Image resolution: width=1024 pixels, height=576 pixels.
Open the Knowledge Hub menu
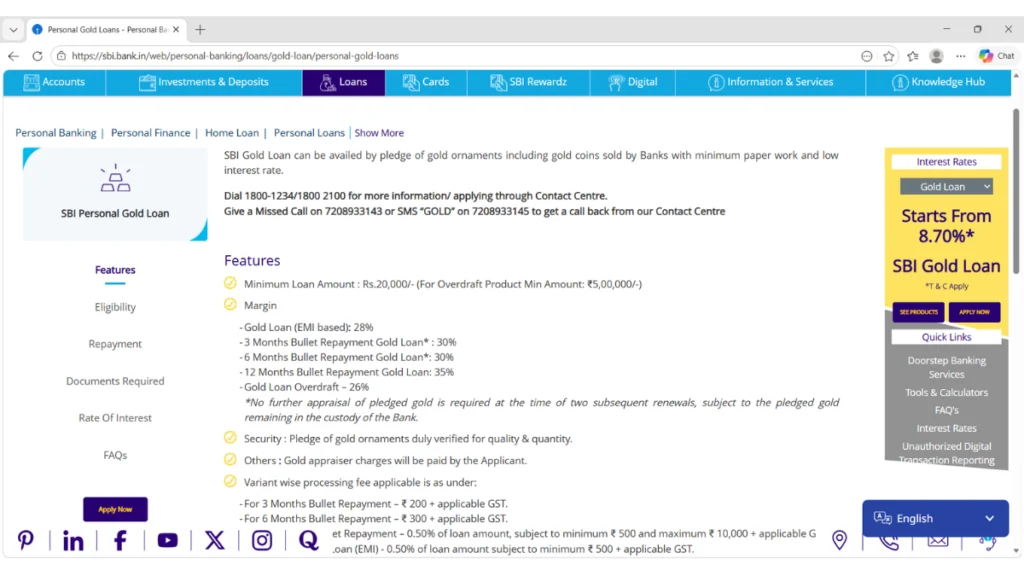coord(938,82)
